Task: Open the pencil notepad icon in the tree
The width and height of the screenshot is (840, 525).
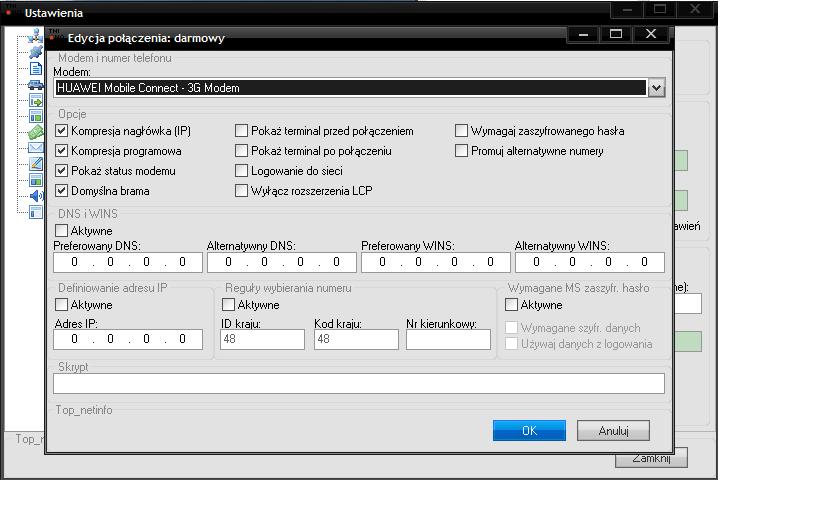Action: click(x=36, y=164)
